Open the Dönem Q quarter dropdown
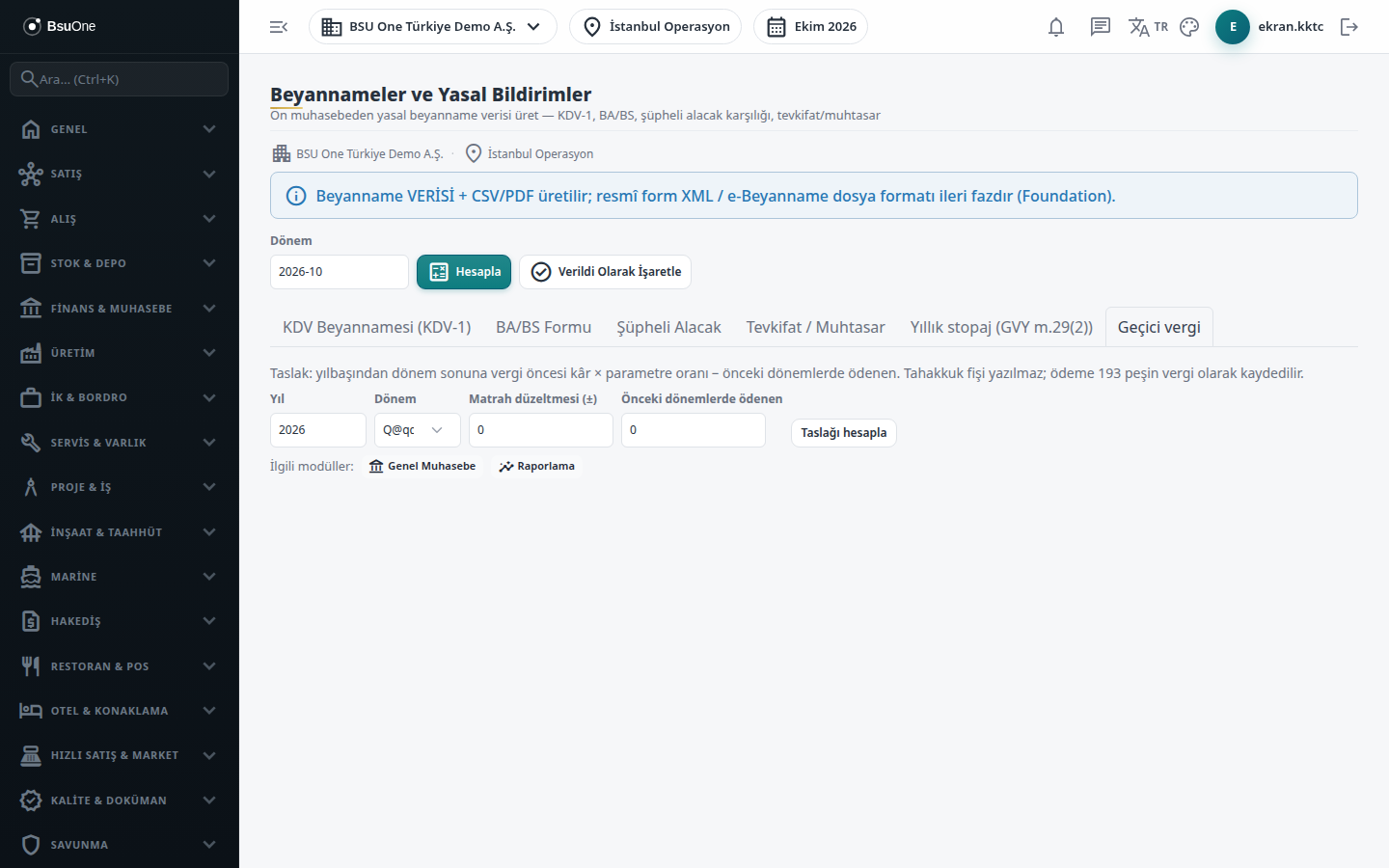The height and width of the screenshot is (868, 1389). coord(417,430)
